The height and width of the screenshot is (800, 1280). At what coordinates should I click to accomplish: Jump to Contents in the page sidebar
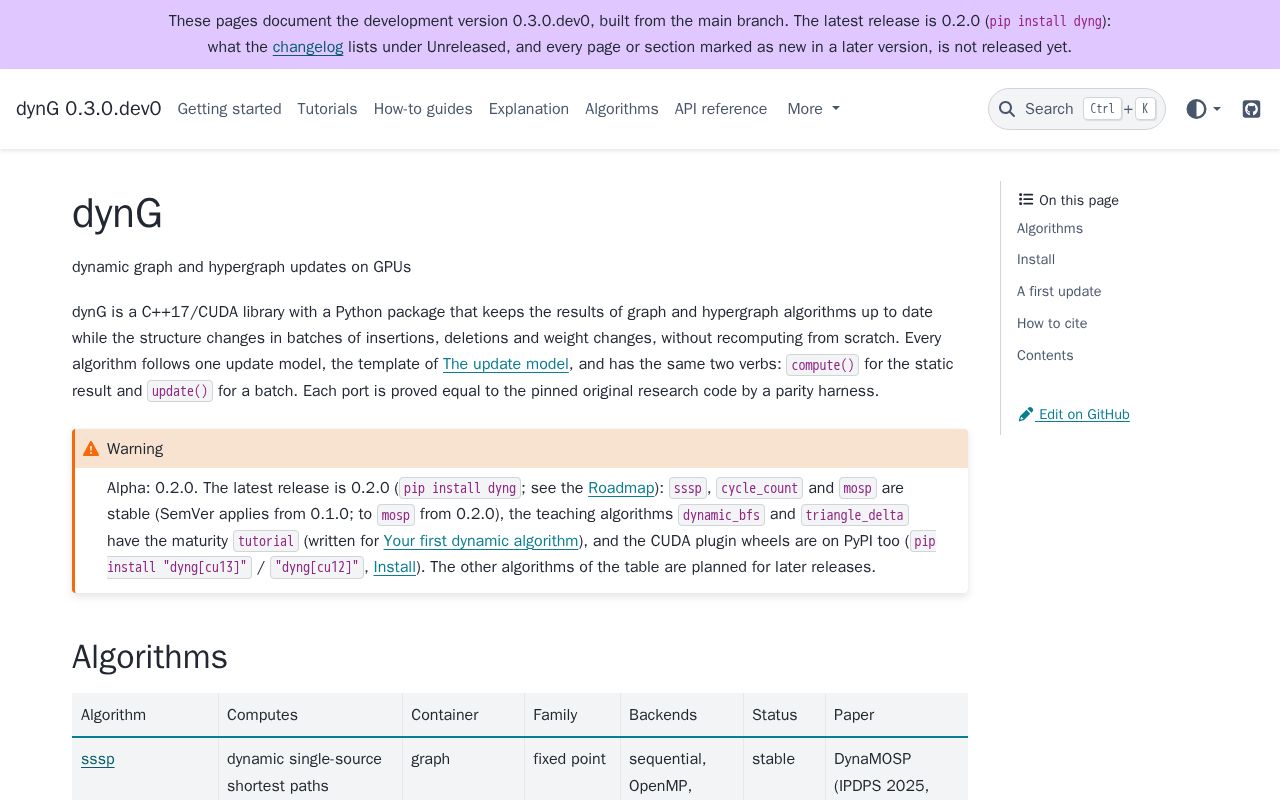tap(1045, 355)
